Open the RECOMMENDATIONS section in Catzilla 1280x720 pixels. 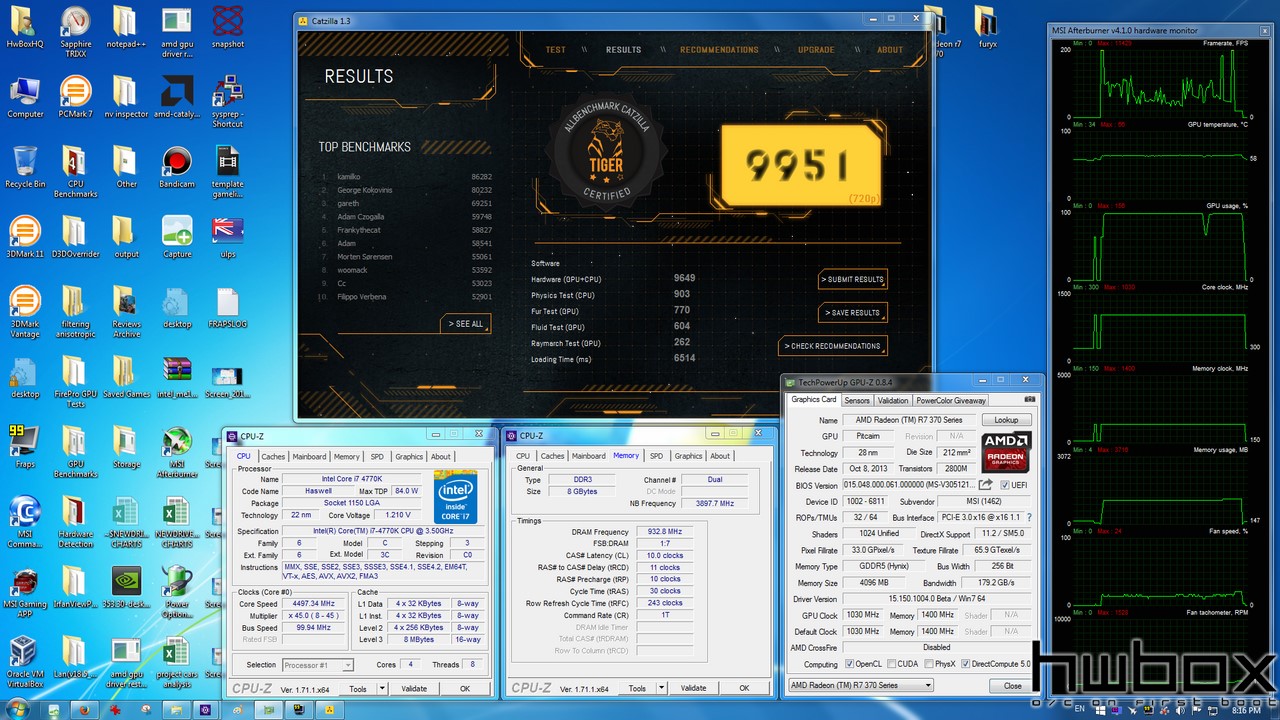719,50
